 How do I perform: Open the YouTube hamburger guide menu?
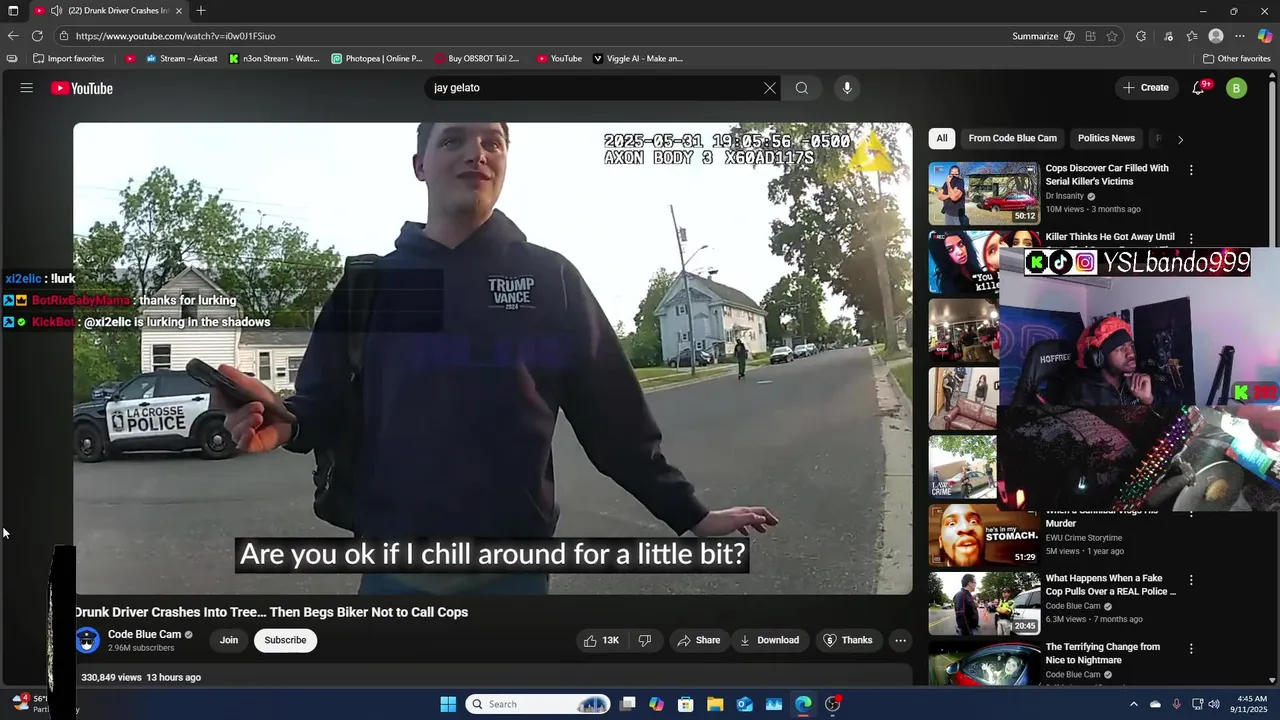pos(26,88)
